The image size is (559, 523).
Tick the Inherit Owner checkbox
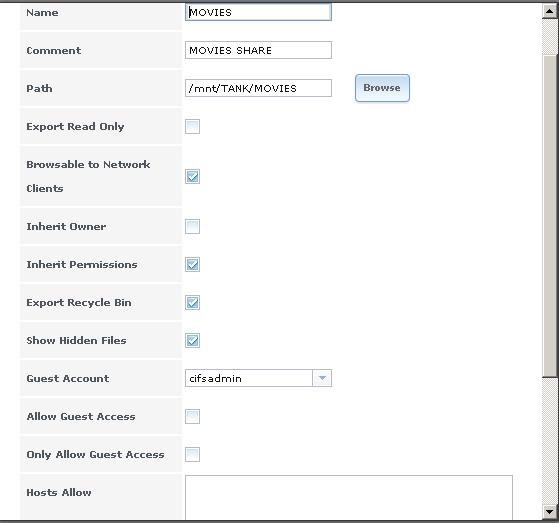click(x=193, y=226)
